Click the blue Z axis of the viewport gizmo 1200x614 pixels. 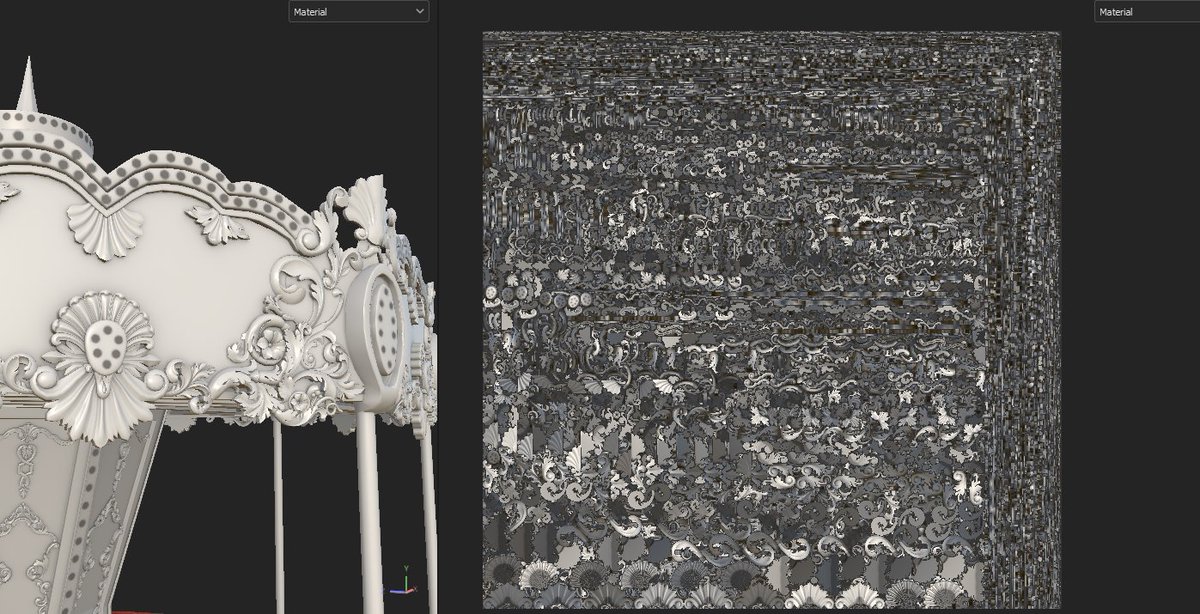point(394,590)
